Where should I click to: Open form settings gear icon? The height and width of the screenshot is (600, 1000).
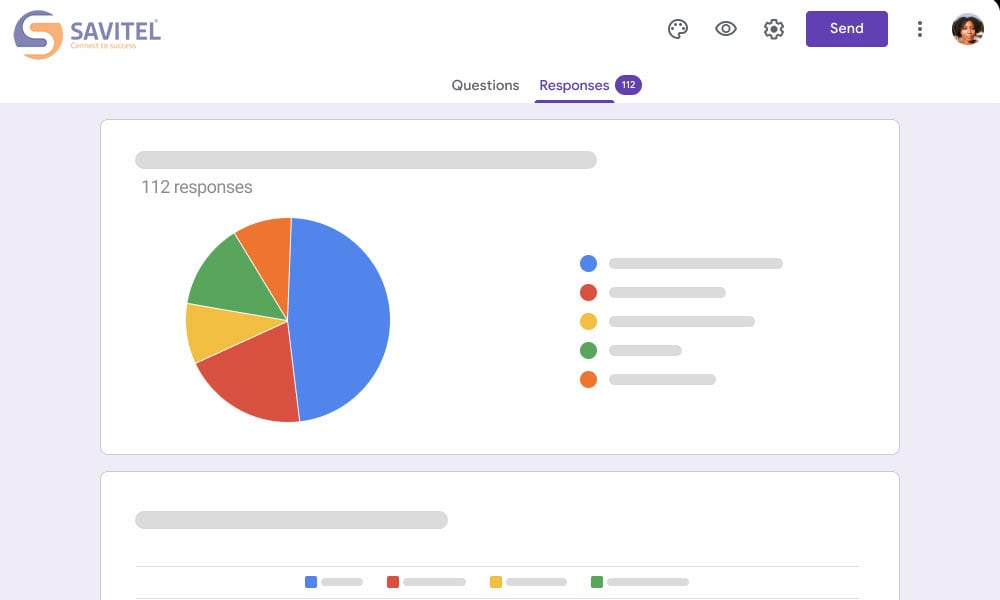coord(774,29)
